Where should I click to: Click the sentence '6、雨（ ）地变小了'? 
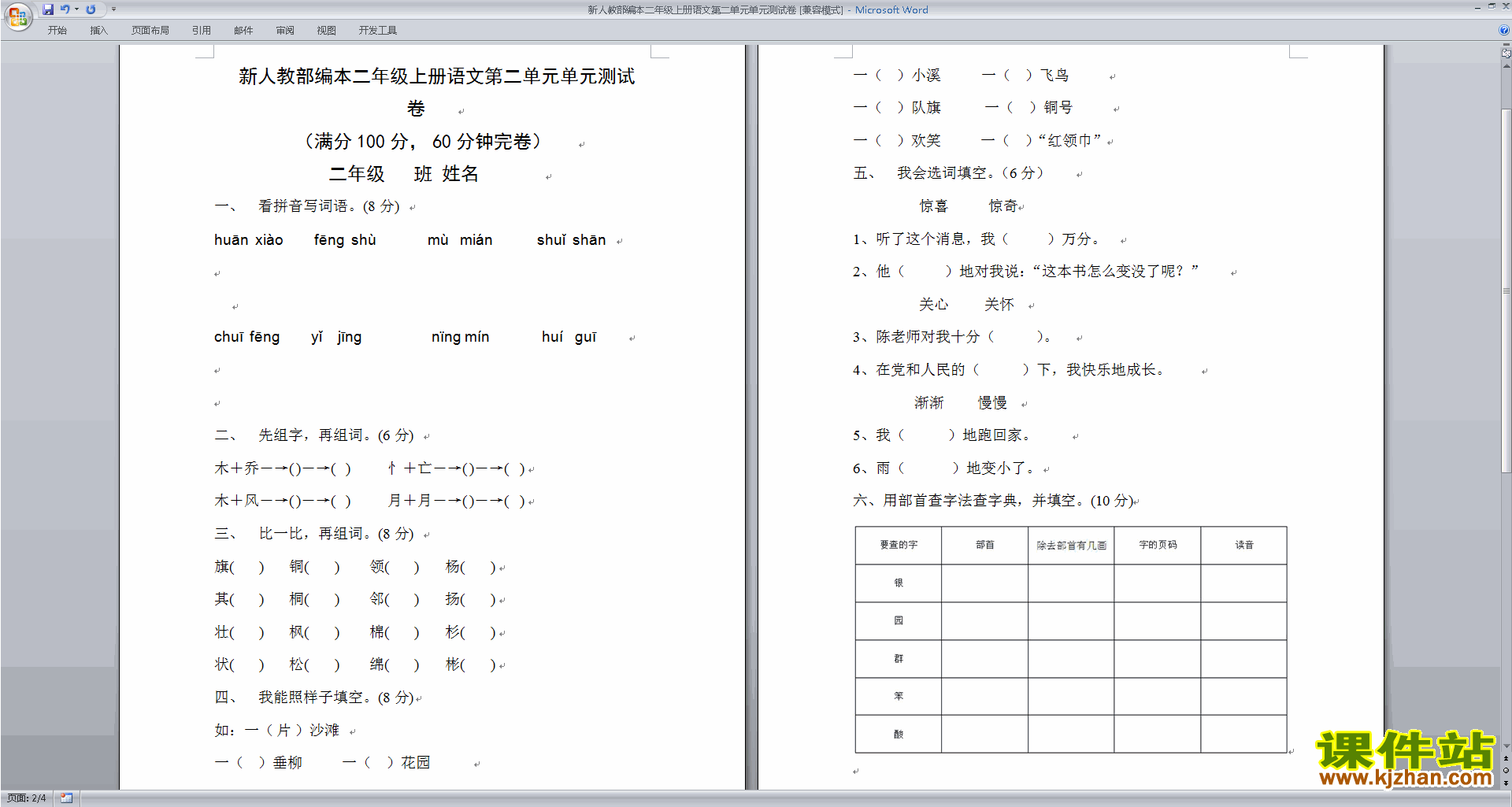943,468
